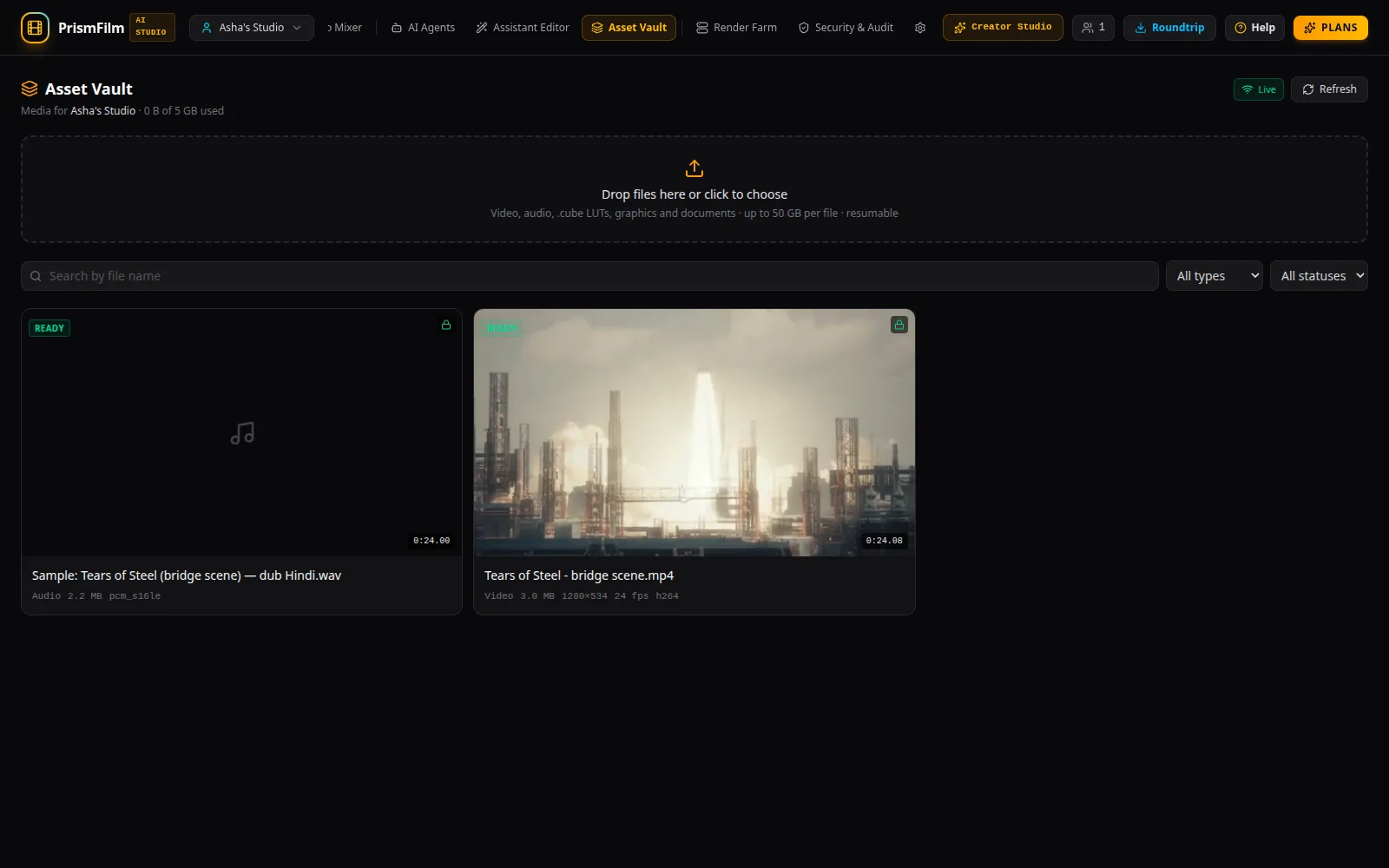This screenshot has height=868, width=1389.
Task: Click the Drop files here upload zone
Action: 694,189
